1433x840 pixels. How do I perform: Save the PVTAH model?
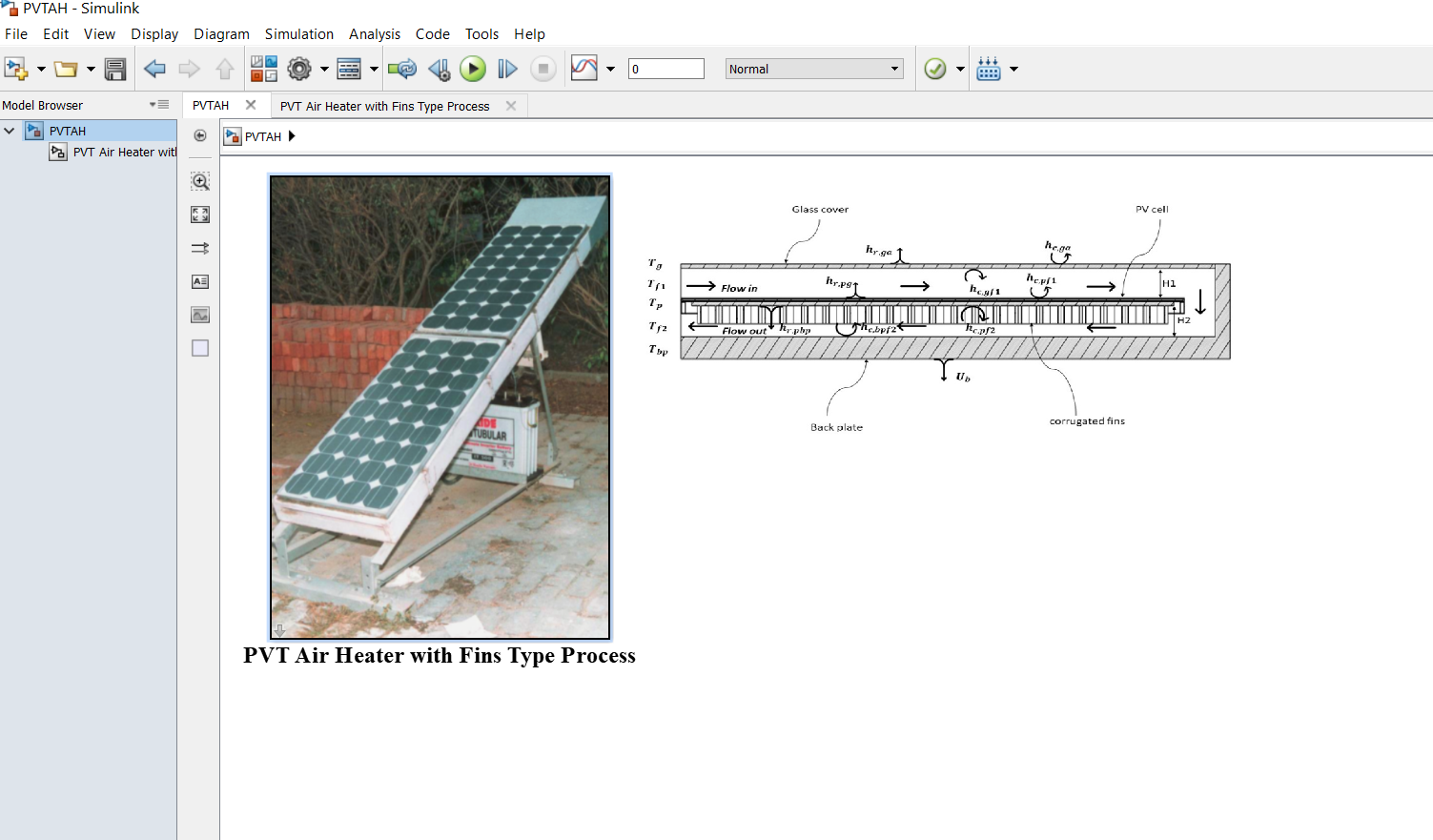pos(115,68)
